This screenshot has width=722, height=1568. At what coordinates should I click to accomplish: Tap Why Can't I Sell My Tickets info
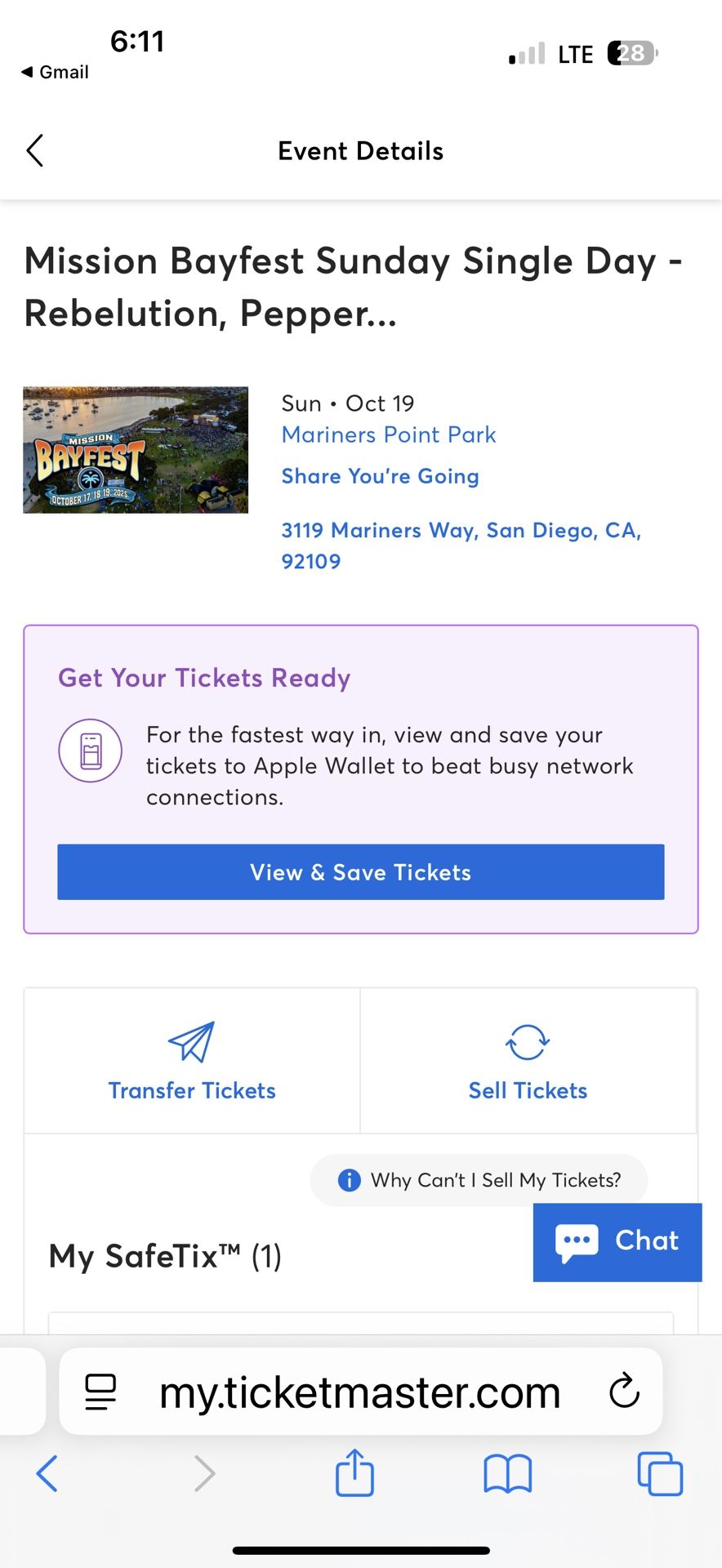coord(479,1180)
